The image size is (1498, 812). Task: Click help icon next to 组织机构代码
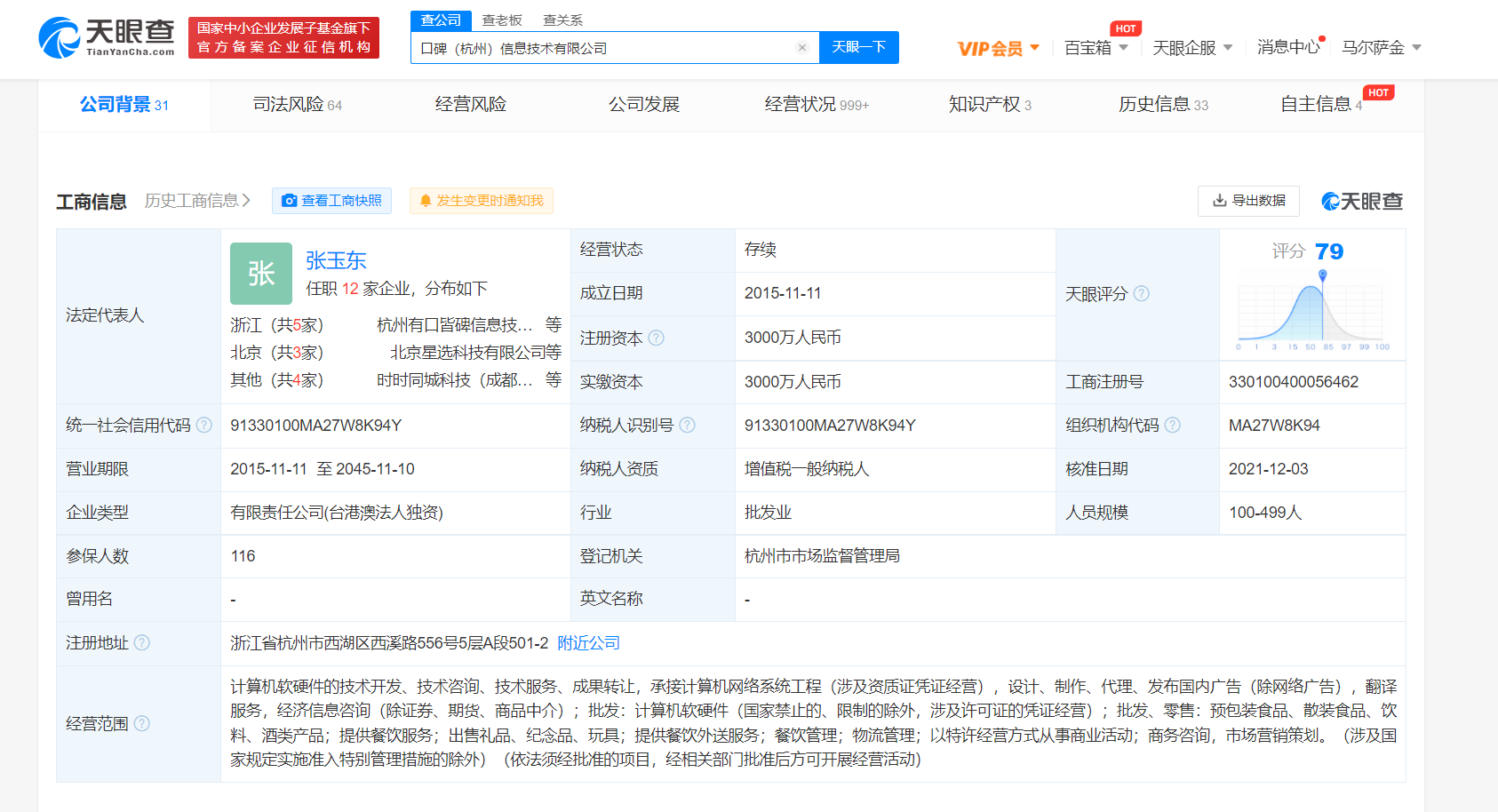point(1173,426)
